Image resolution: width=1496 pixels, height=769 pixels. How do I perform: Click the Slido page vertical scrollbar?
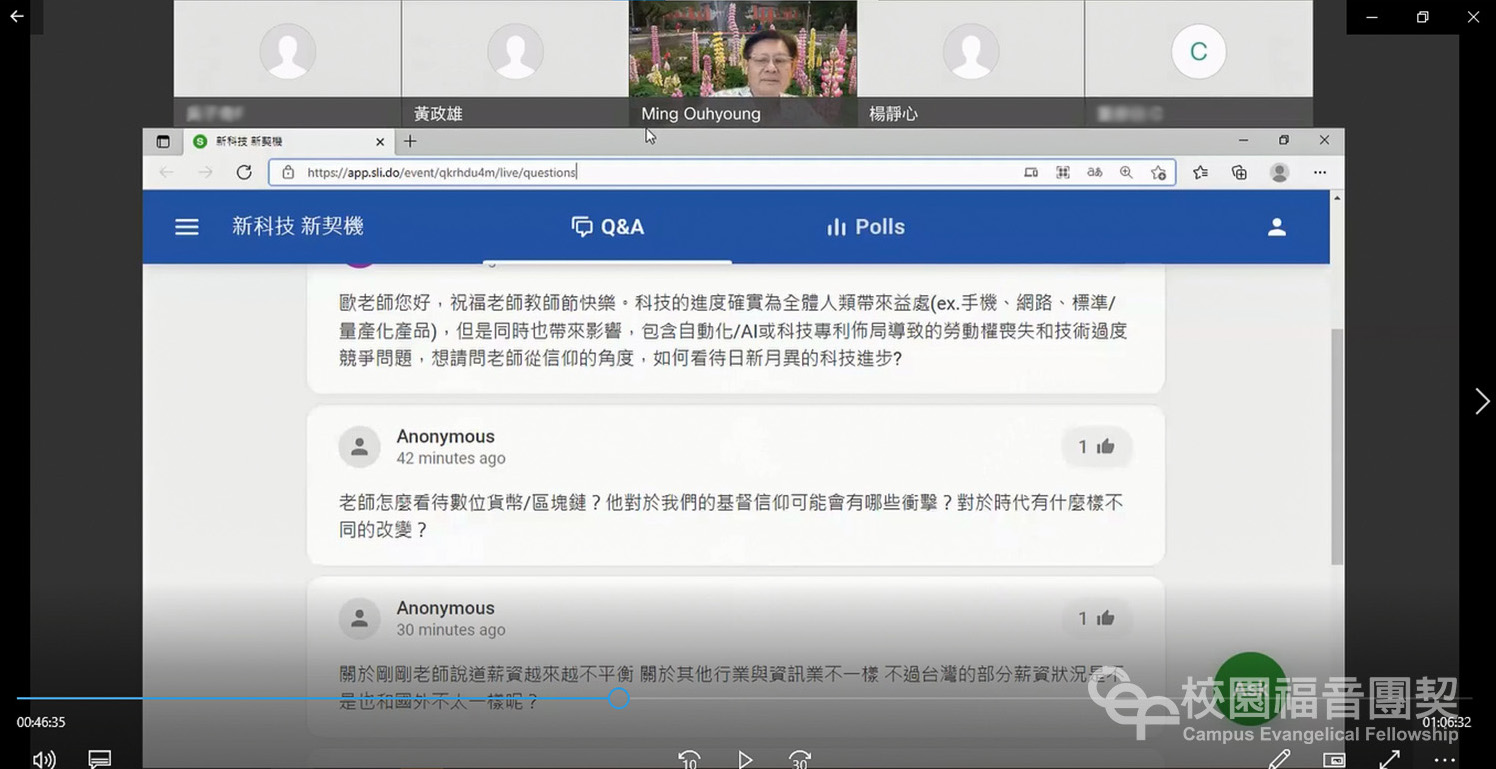(1337, 446)
